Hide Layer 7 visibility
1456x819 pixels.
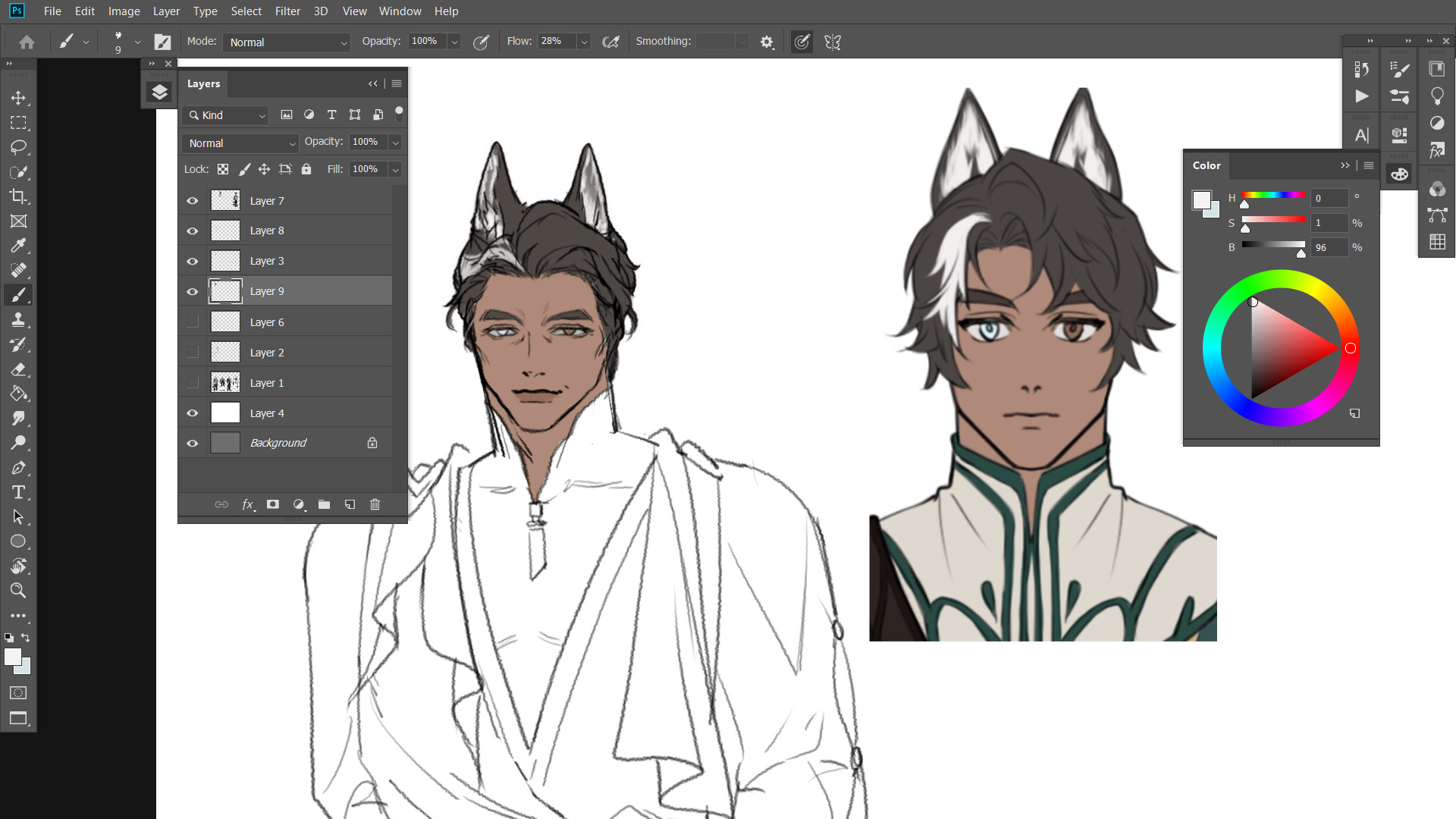[x=193, y=201]
